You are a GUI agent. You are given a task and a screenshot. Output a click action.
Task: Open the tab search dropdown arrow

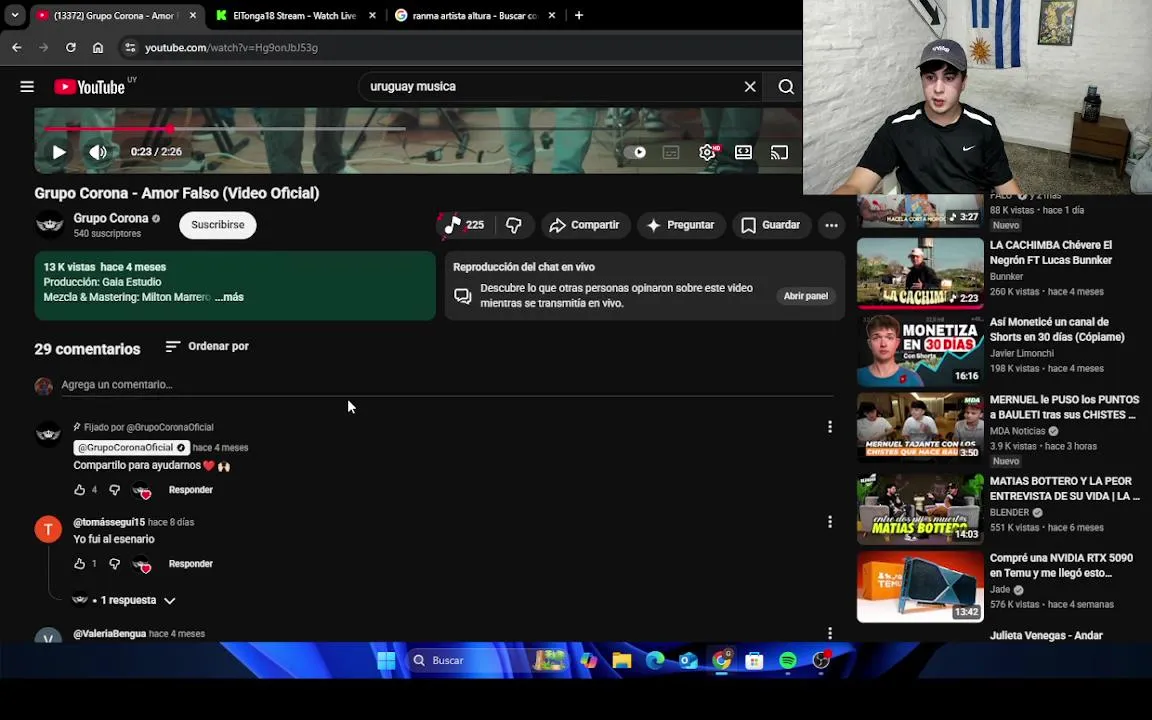[15, 15]
